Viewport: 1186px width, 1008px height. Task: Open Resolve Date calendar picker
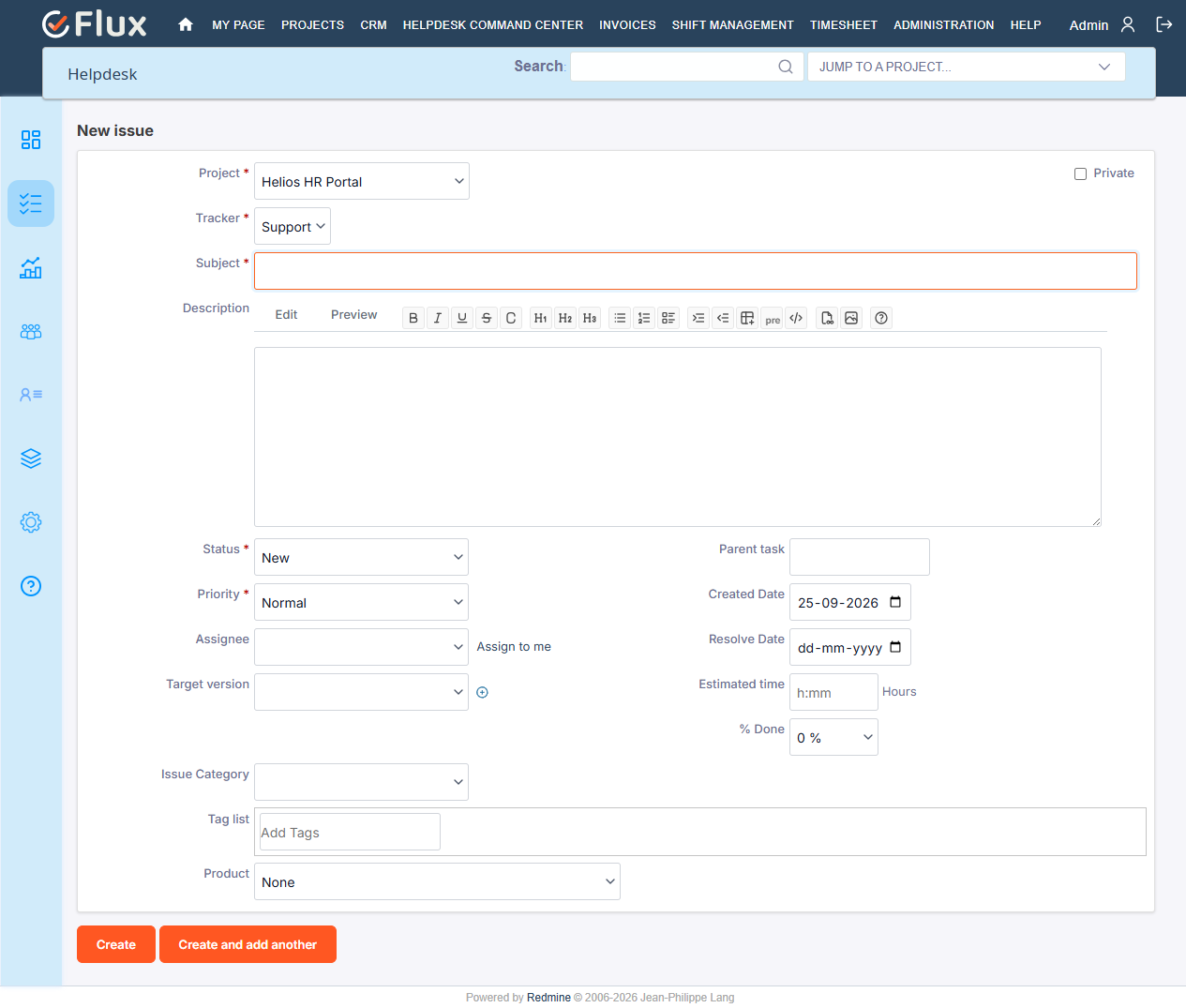click(895, 647)
